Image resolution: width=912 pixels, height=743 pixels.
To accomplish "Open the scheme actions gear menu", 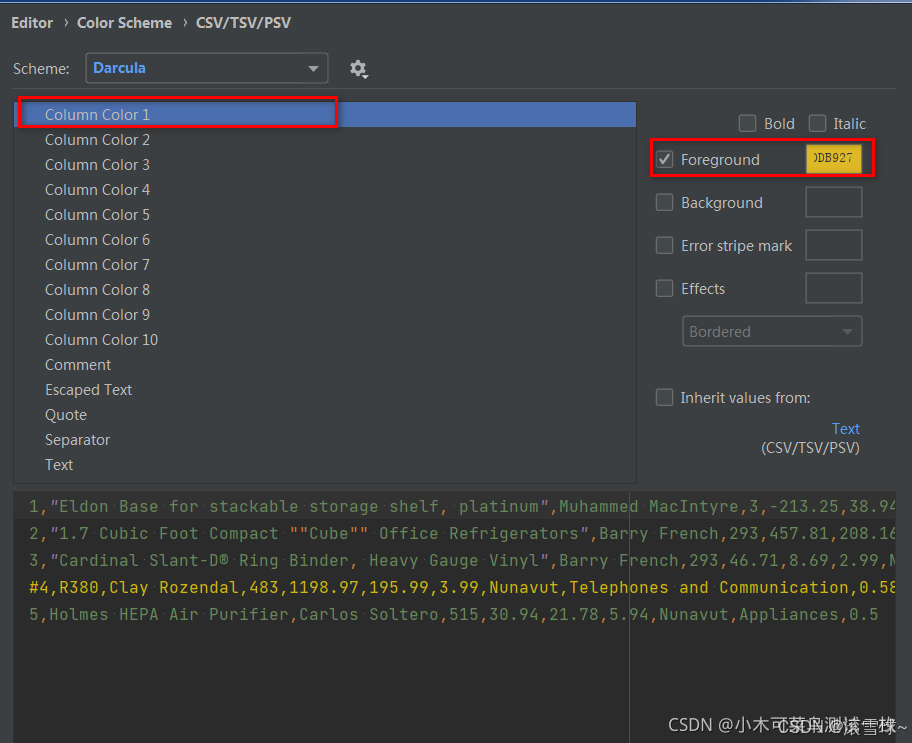I will tap(358, 69).
